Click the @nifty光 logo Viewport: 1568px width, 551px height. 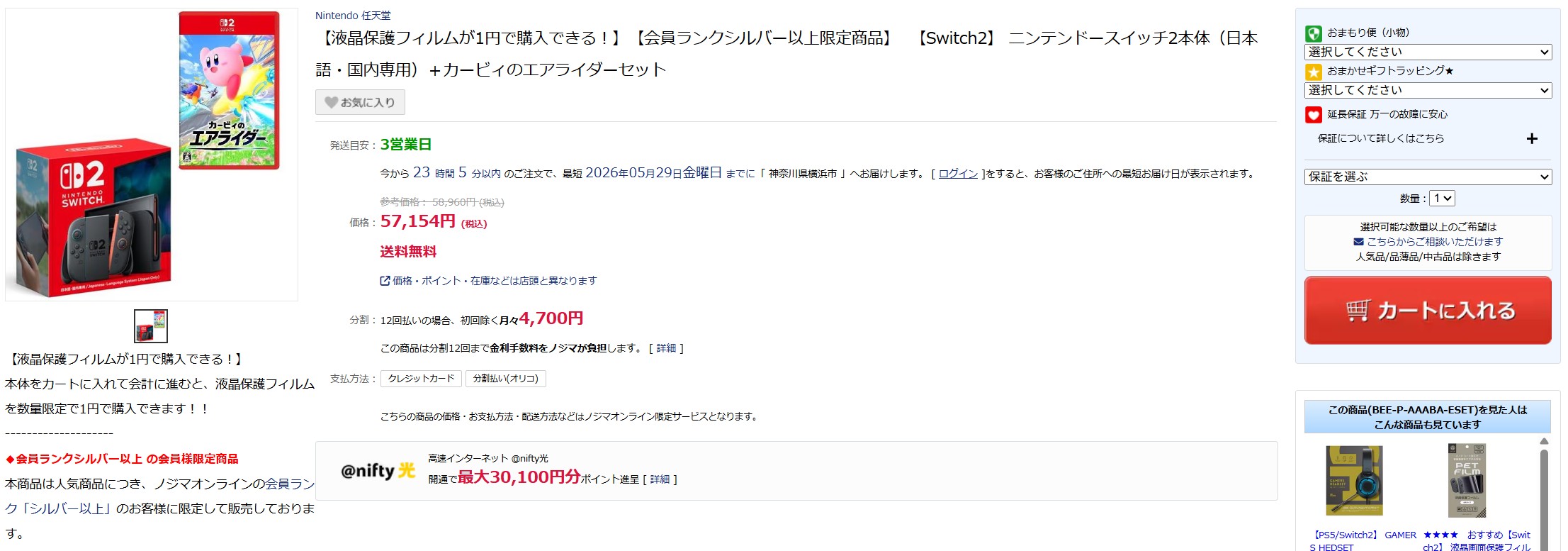pyautogui.click(x=378, y=471)
